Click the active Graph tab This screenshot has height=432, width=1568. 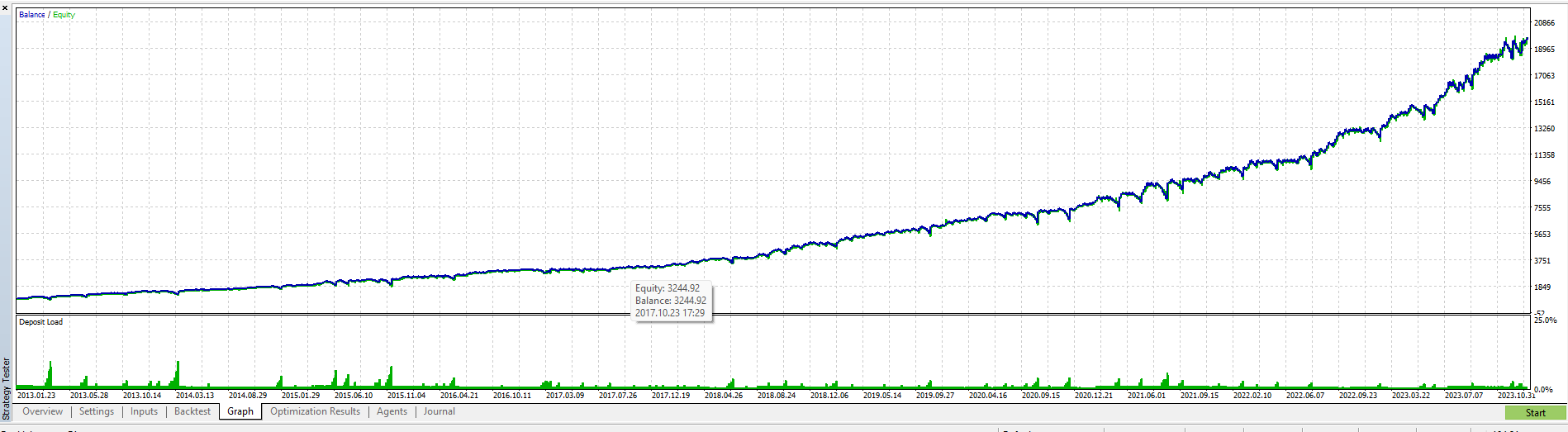pos(240,411)
